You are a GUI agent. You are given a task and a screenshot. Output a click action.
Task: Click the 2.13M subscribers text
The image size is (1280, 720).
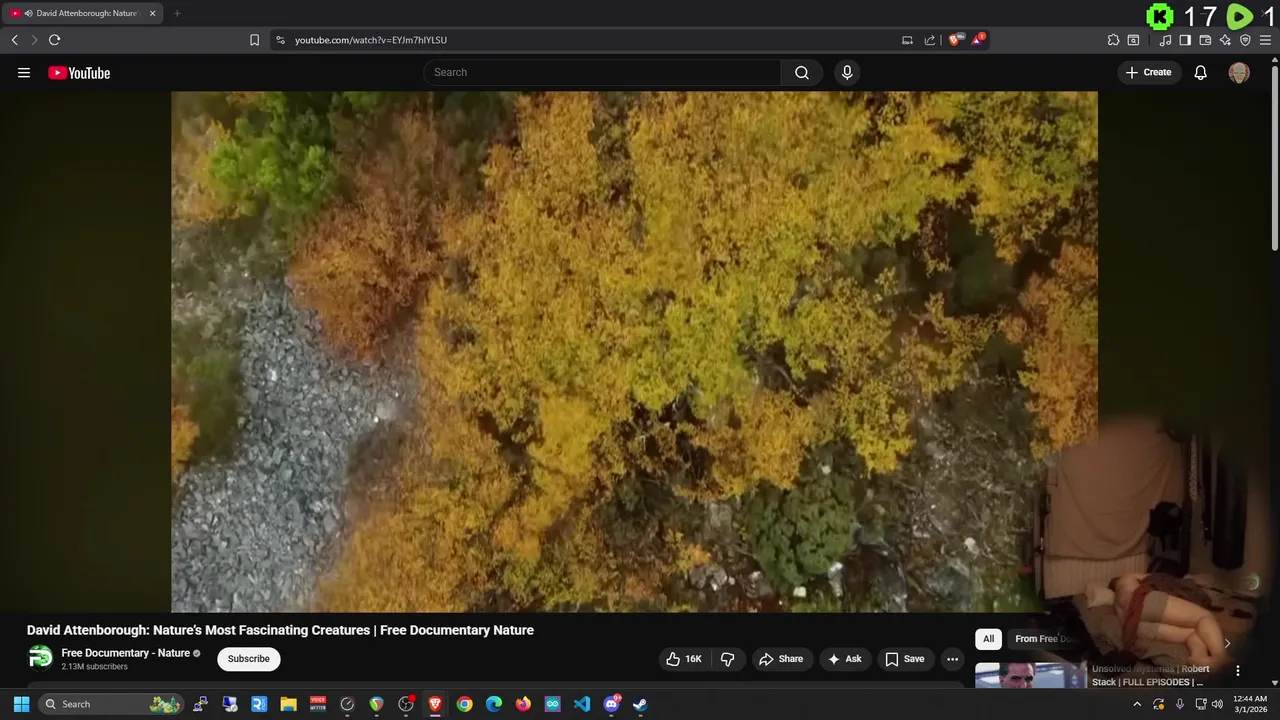pos(94,667)
